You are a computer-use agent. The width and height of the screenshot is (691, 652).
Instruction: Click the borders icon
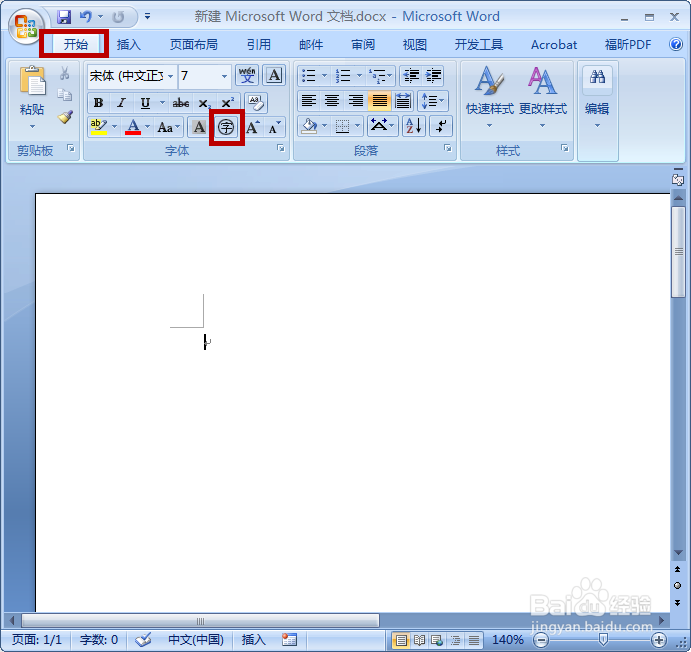(x=342, y=126)
